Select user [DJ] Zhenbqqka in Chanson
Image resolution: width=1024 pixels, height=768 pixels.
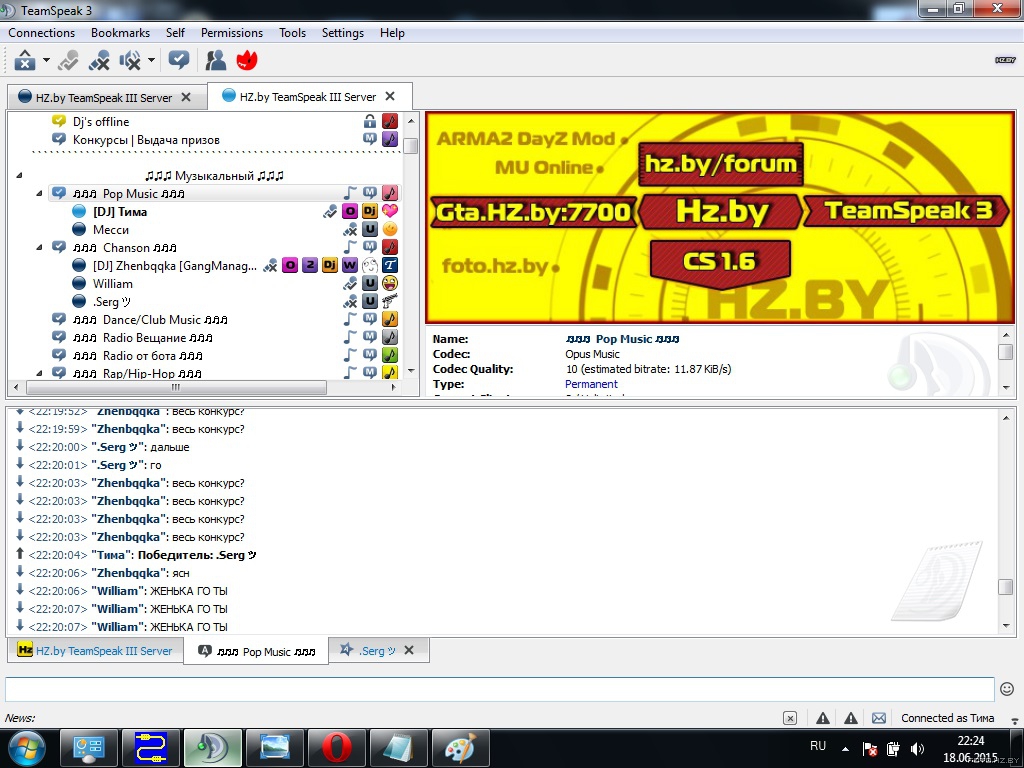click(x=174, y=266)
